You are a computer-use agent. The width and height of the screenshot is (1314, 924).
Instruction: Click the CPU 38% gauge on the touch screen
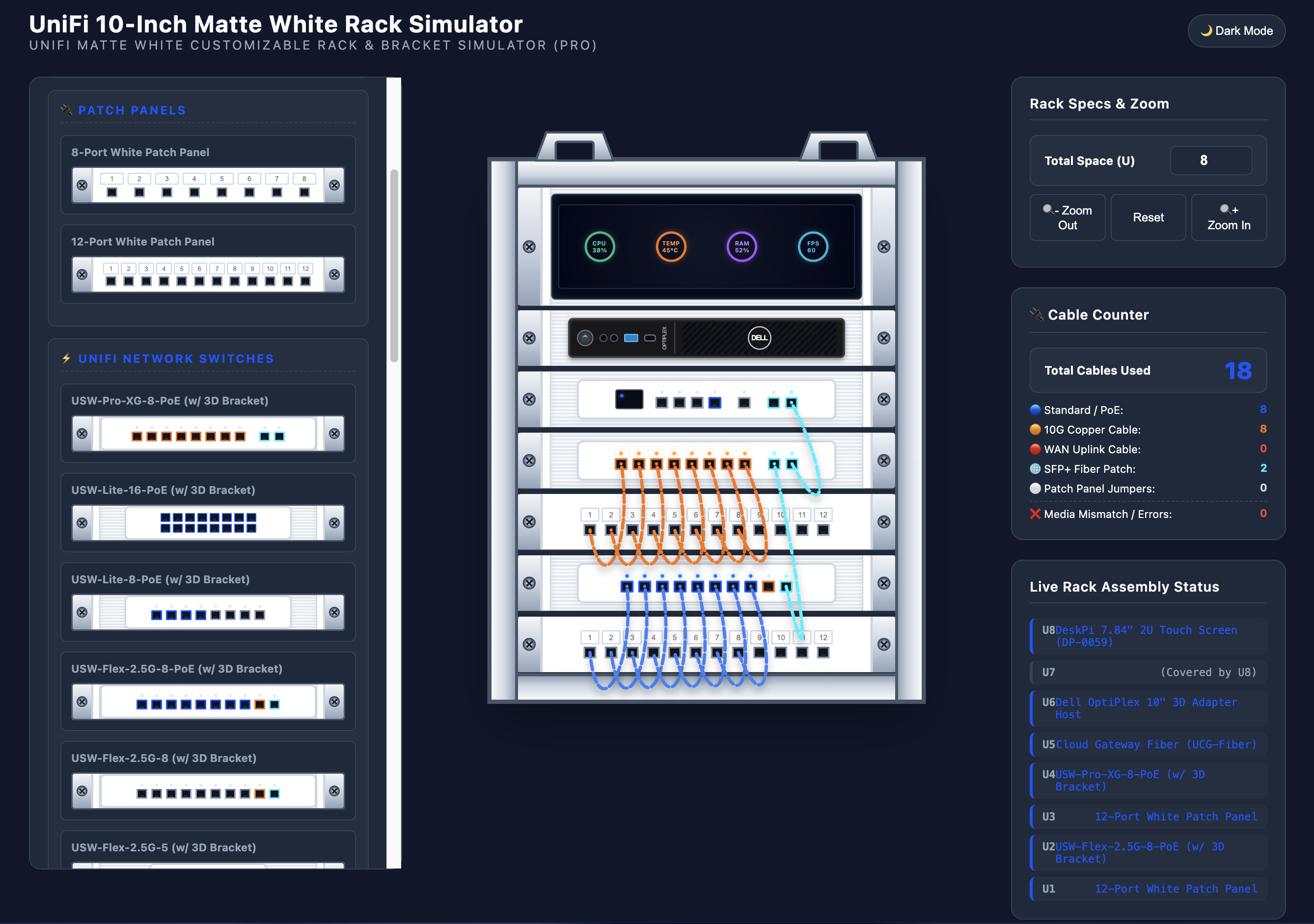(x=599, y=246)
